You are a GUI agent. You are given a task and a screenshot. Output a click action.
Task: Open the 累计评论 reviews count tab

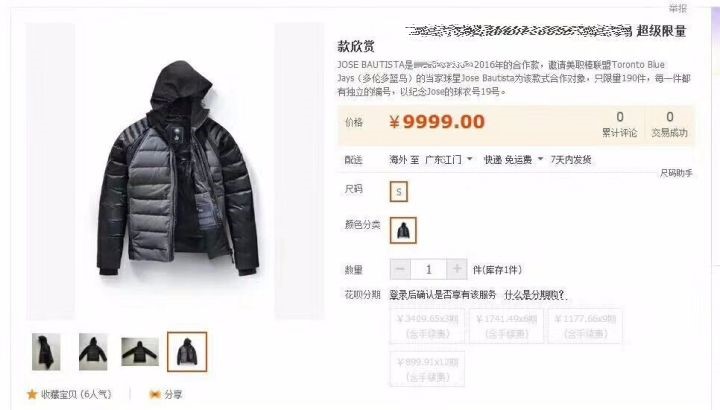click(x=619, y=125)
